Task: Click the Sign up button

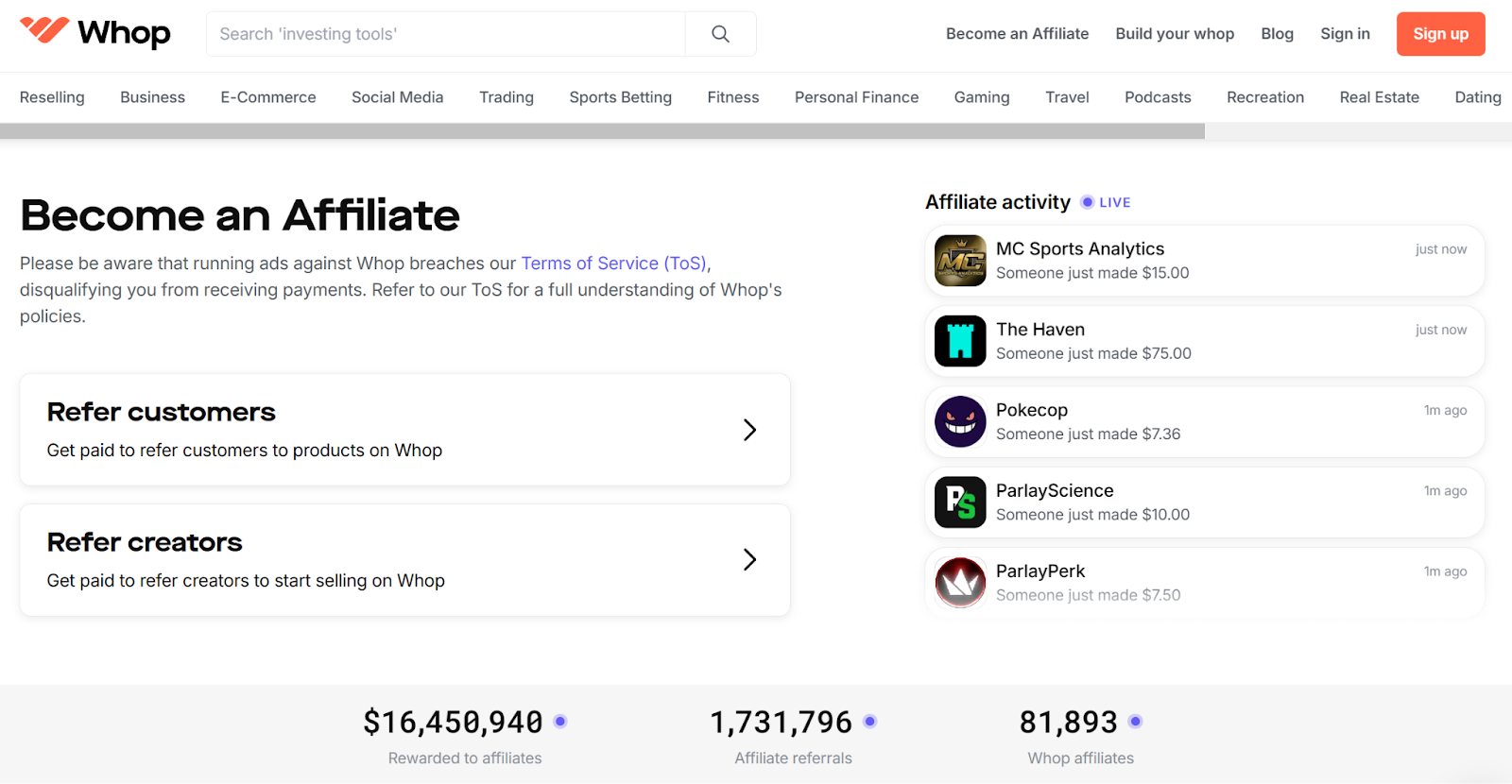Action: pos(1440,34)
